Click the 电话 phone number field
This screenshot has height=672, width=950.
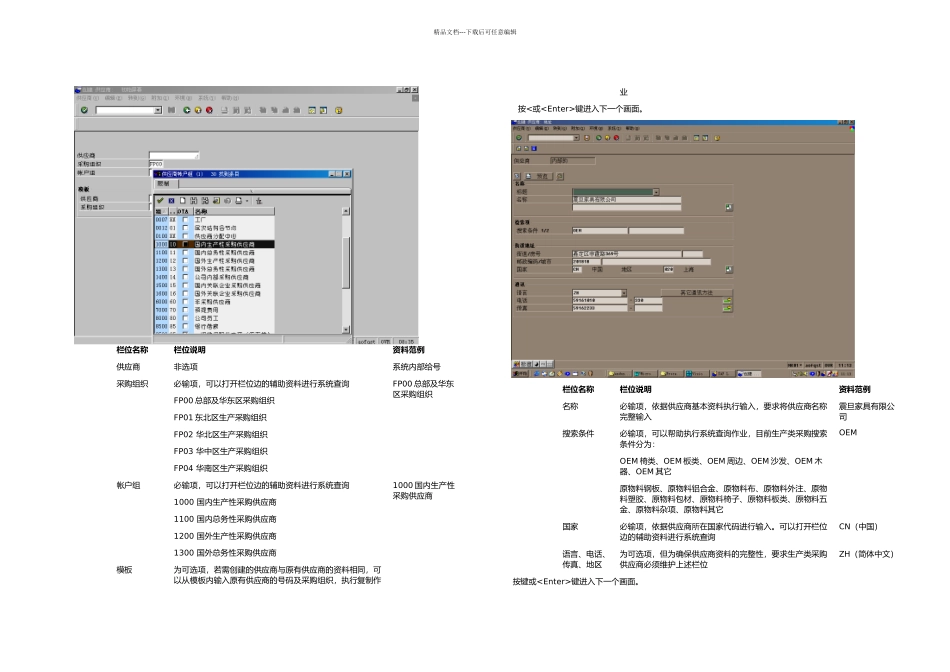[x=600, y=301]
